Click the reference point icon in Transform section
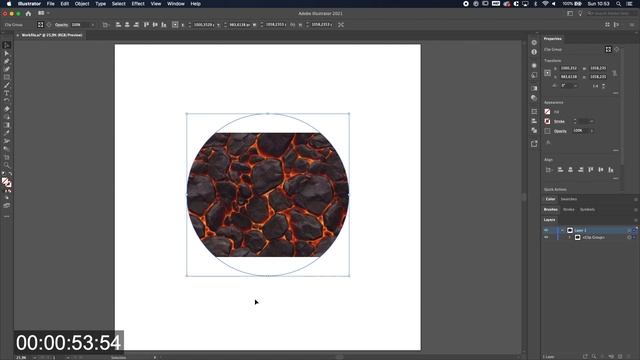 [x=547, y=73]
